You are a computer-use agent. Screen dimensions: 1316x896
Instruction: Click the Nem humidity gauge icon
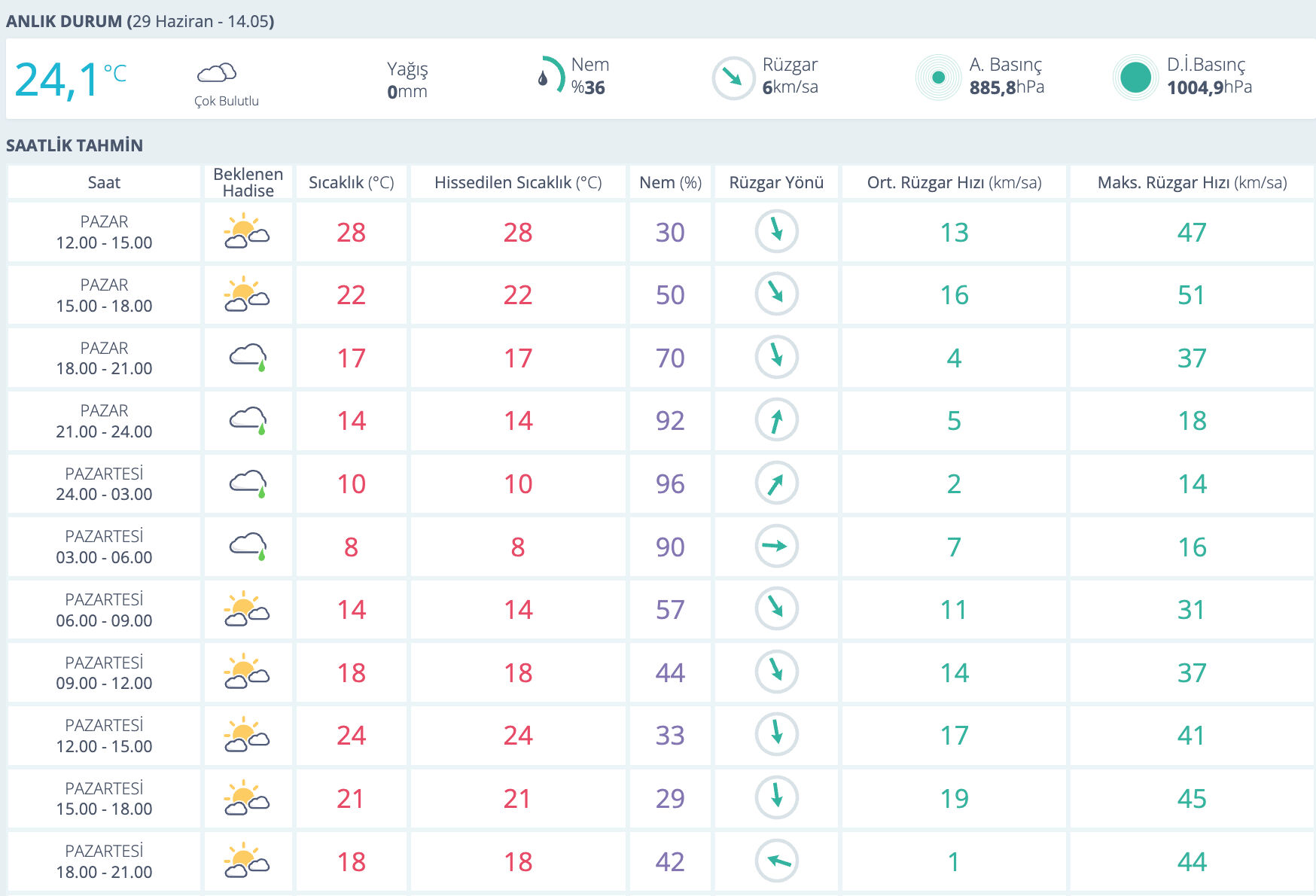pos(551,75)
